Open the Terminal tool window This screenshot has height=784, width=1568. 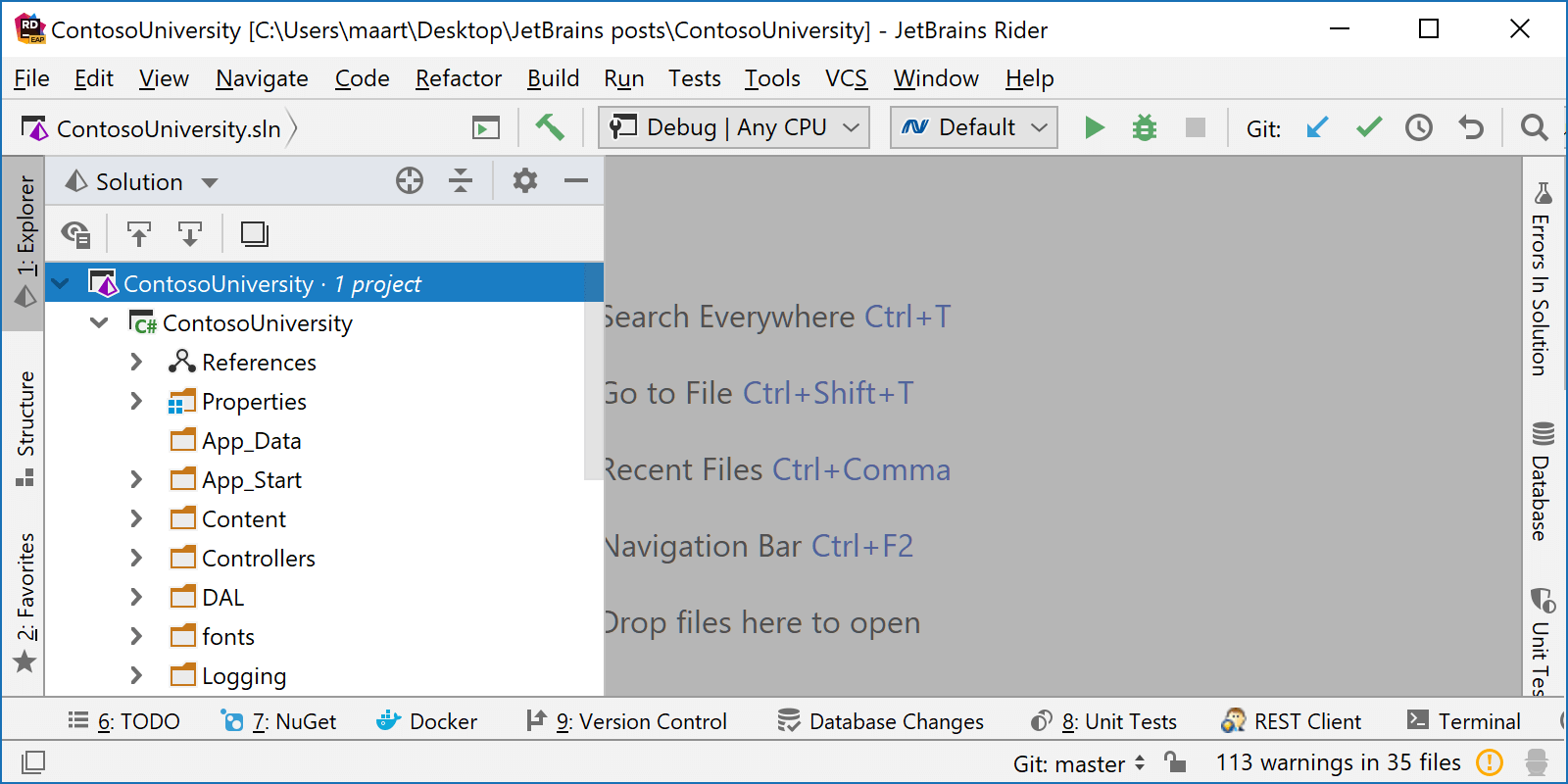[1463, 721]
